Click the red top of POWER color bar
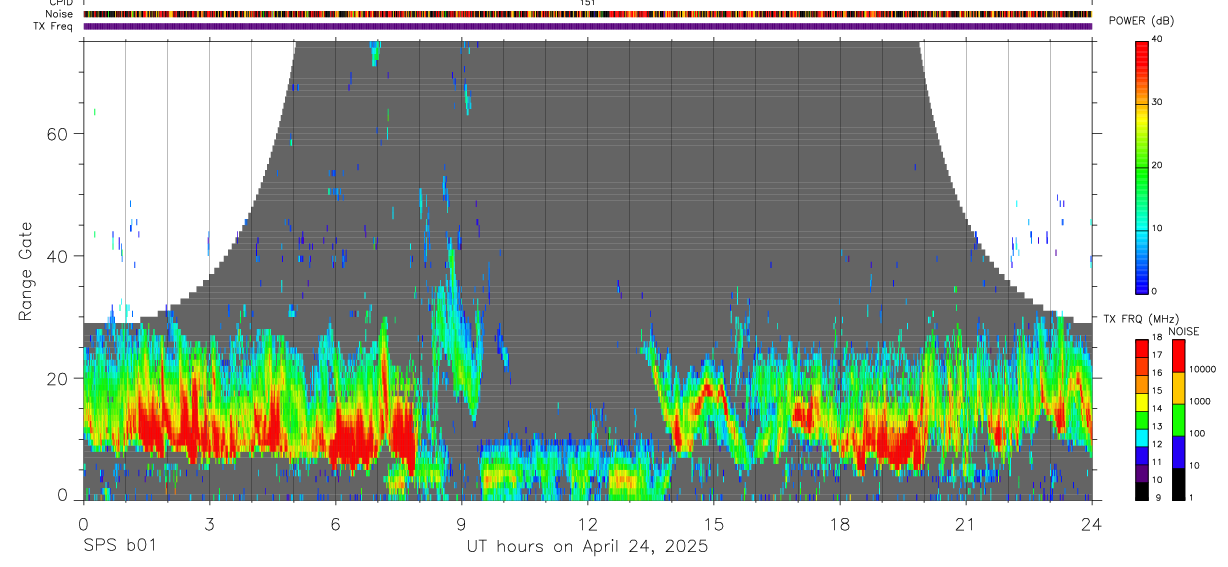The image size is (1228, 567). coord(1142,55)
